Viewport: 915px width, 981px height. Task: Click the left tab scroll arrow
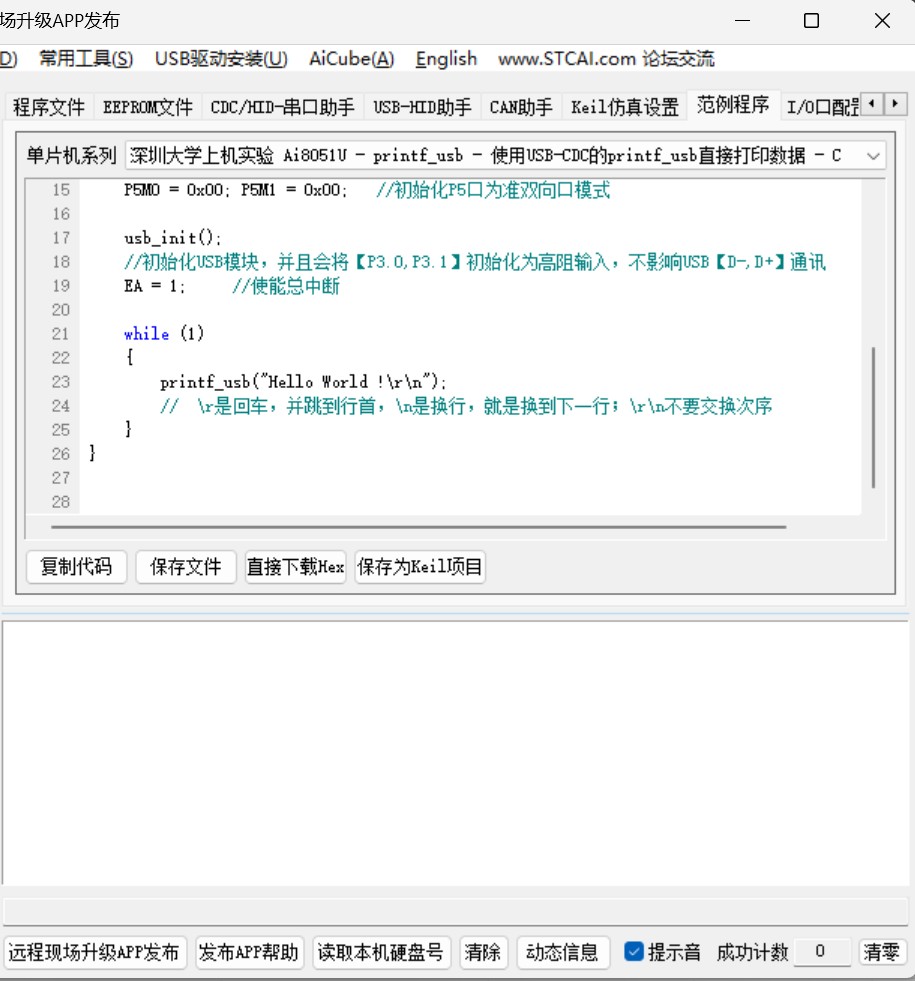(871, 102)
